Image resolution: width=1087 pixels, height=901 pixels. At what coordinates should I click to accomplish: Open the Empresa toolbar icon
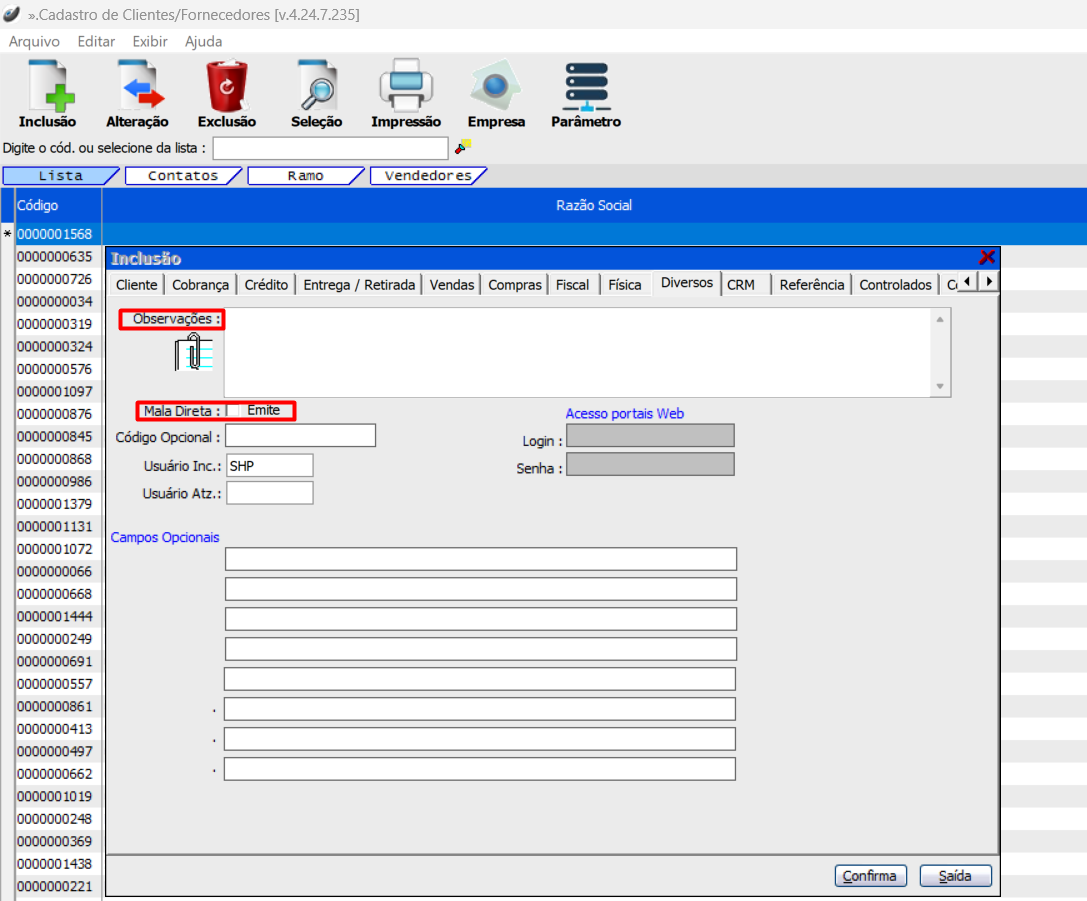(496, 87)
